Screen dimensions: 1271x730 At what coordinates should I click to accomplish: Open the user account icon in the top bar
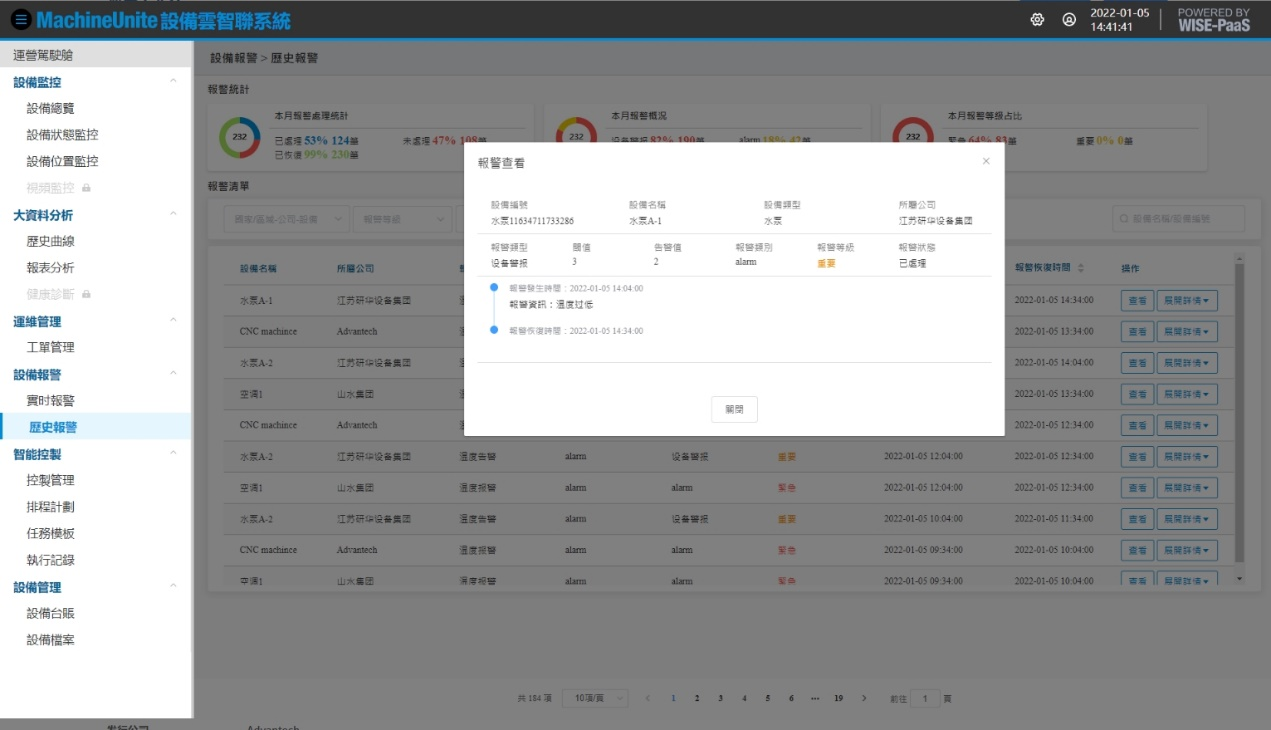[x=1069, y=20]
